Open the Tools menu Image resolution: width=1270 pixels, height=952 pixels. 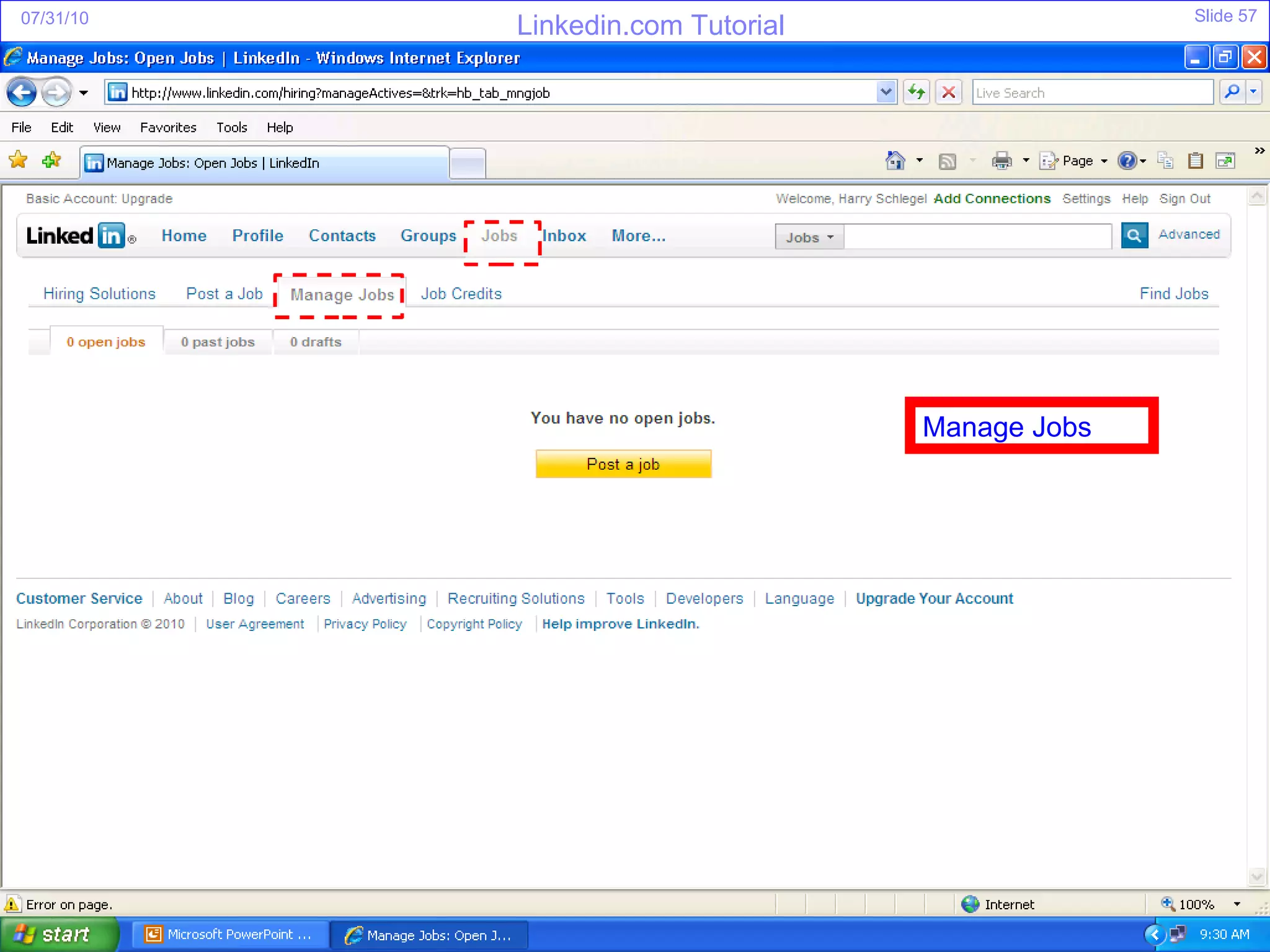(x=232, y=127)
